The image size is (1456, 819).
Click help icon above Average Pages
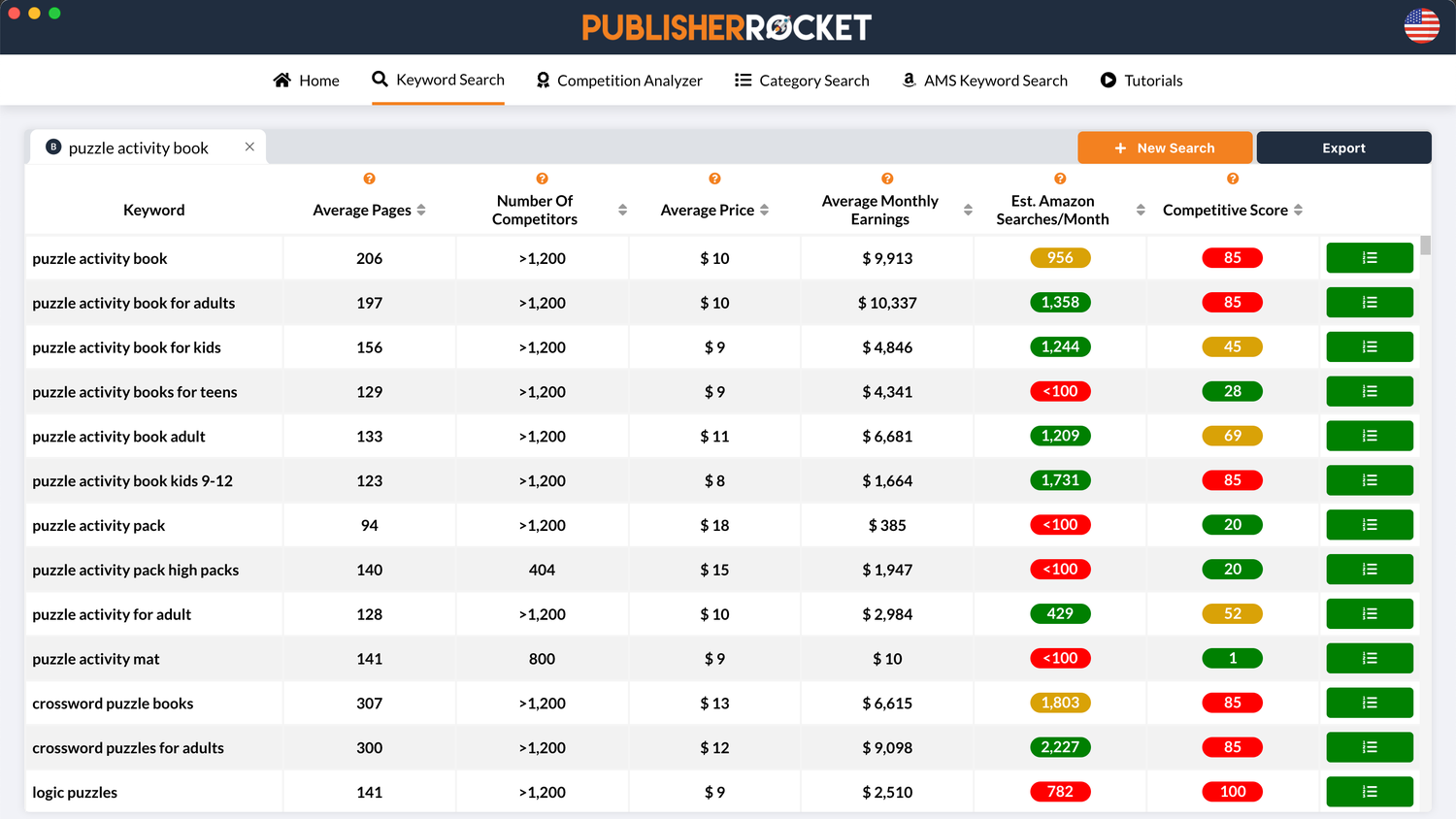pyautogui.click(x=369, y=179)
